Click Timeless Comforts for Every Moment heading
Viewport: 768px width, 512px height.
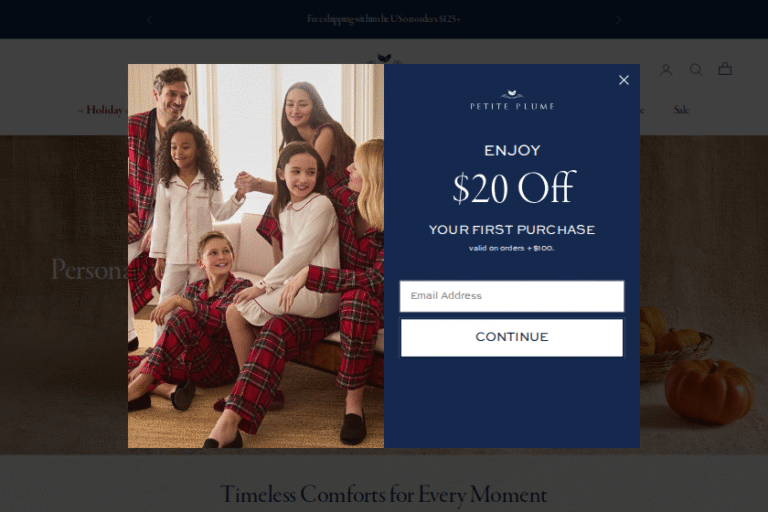click(384, 494)
